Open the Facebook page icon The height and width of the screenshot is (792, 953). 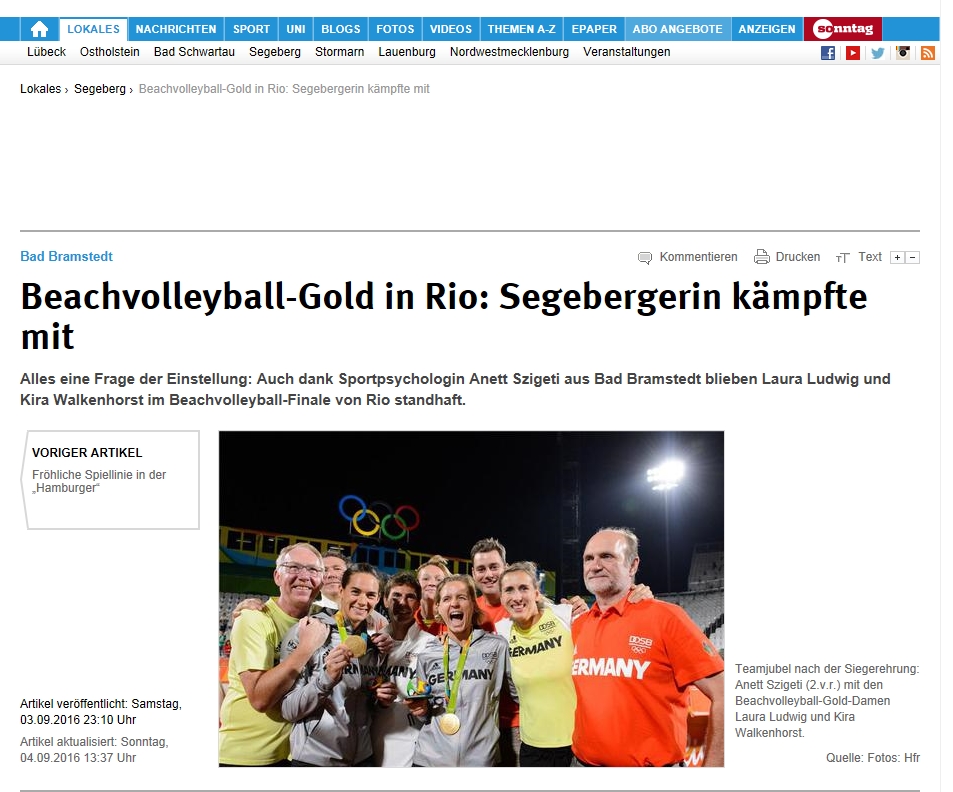[827, 53]
